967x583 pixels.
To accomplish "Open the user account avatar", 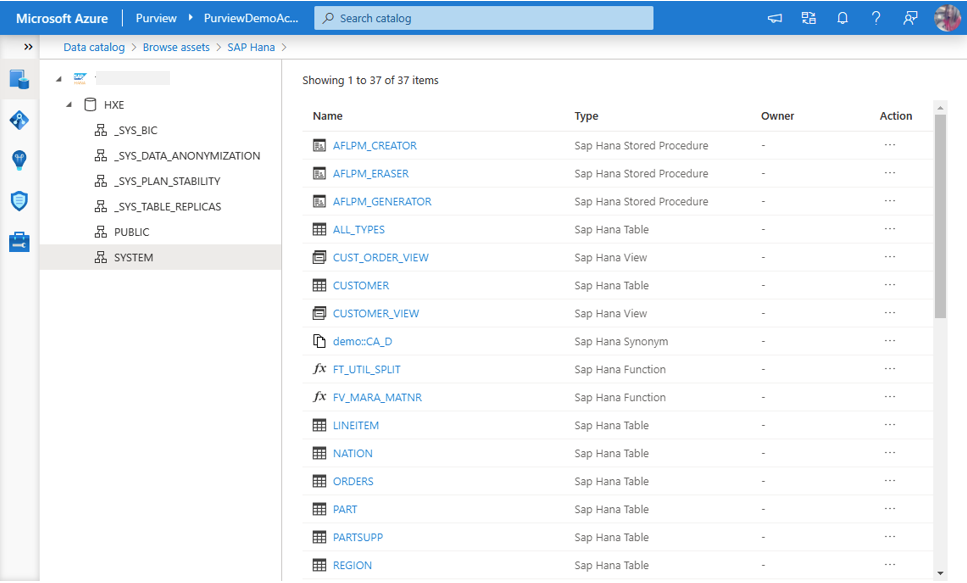I will (947, 18).
